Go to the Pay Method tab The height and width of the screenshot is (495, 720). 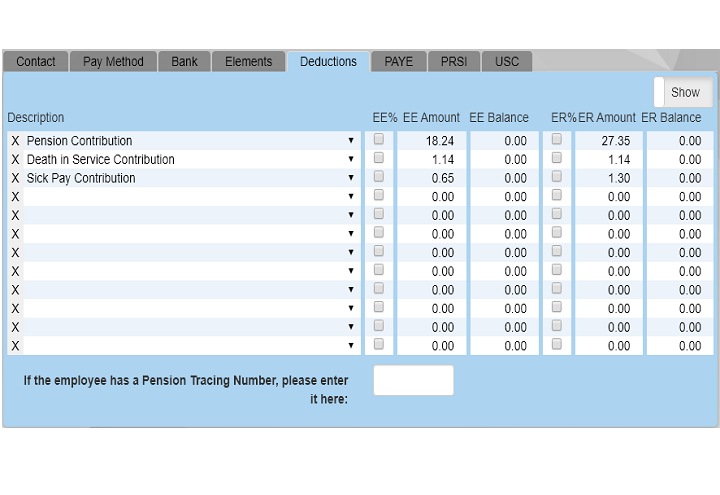(113, 62)
